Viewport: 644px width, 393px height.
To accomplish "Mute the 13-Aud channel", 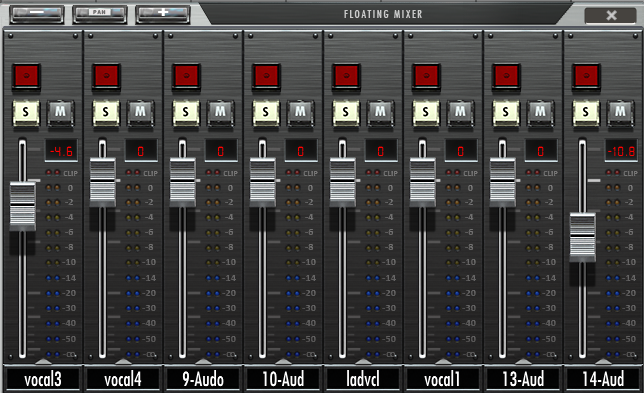I will tap(540, 113).
